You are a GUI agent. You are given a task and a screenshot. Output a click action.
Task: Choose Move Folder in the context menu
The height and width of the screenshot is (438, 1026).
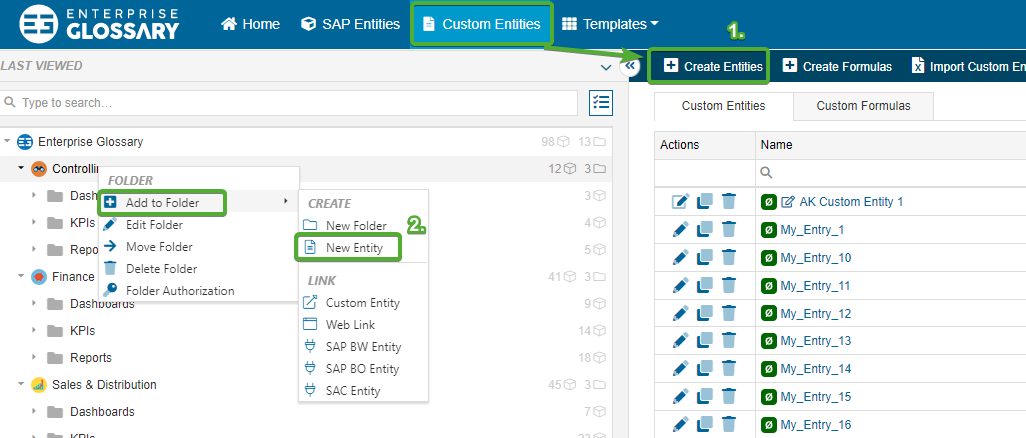tap(159, 247)
